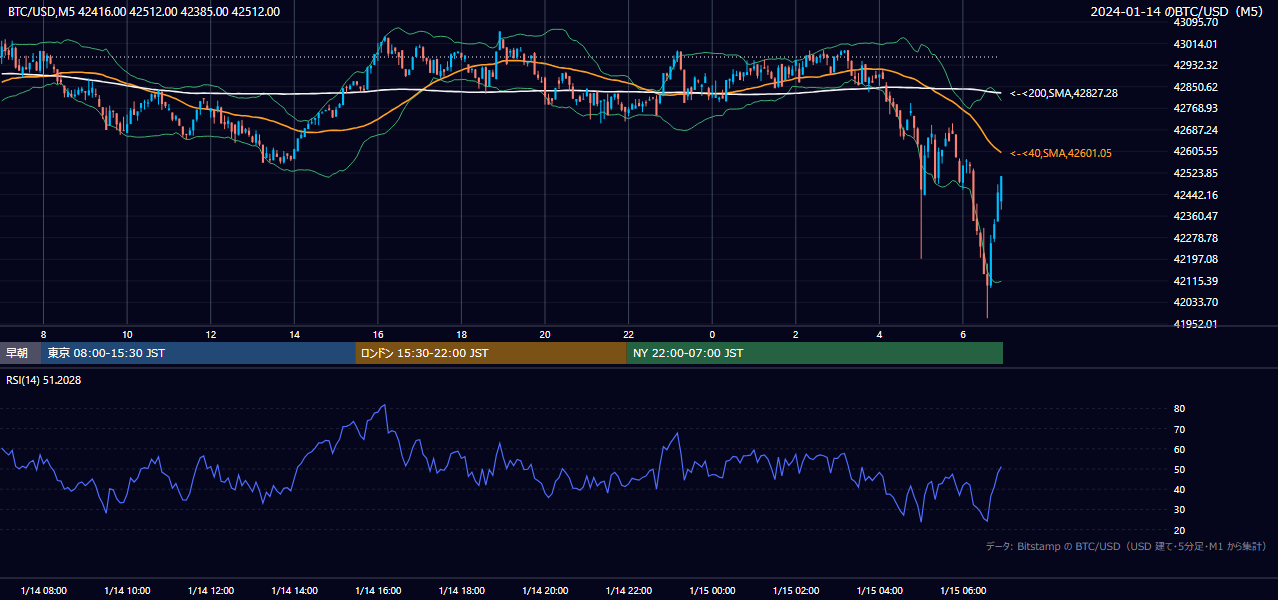Screen dimensions: 1278x600
Task: Click hour label 12 under the candlestick chart
Action: 210,334
